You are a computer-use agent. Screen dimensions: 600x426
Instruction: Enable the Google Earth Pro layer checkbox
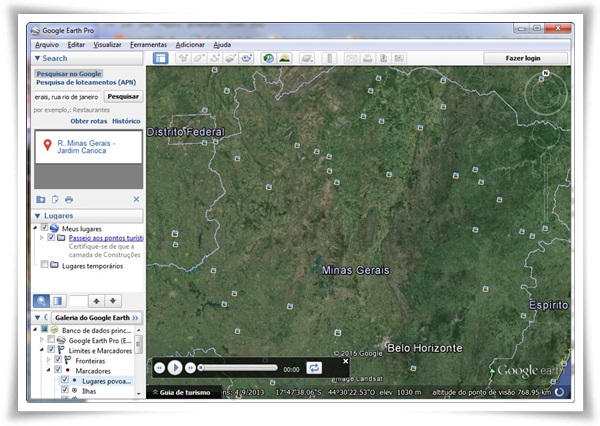51,339
